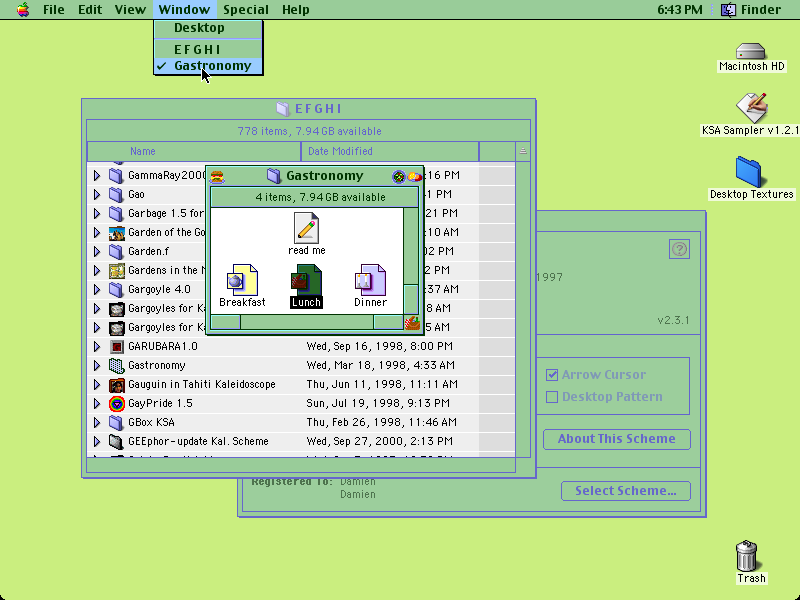The width and height of the screenshot is (800, 600).
Task: Sort EFGHI list by Date Modified header
Action: [390, 152]
